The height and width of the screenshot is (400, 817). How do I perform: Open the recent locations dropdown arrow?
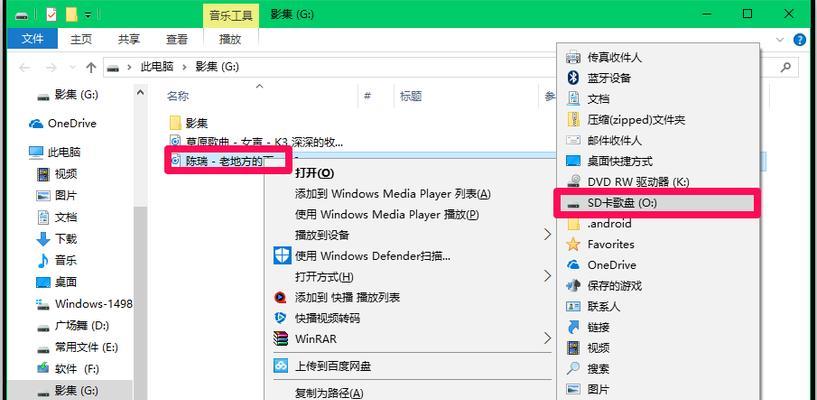(72, 67)
